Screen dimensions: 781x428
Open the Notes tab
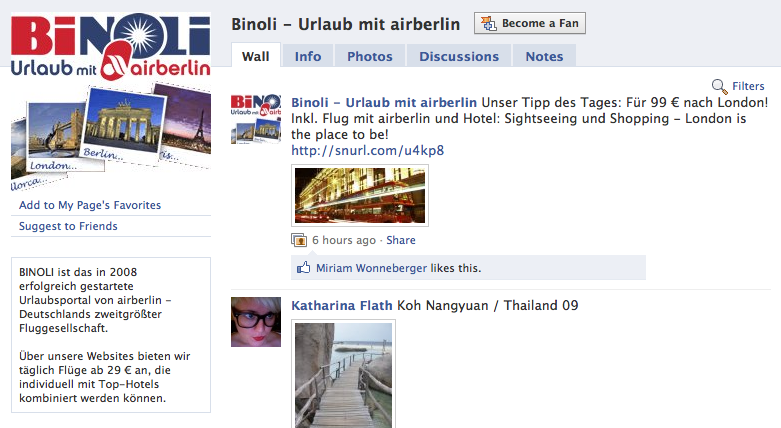pyautogui.click(x=544, y=56)
